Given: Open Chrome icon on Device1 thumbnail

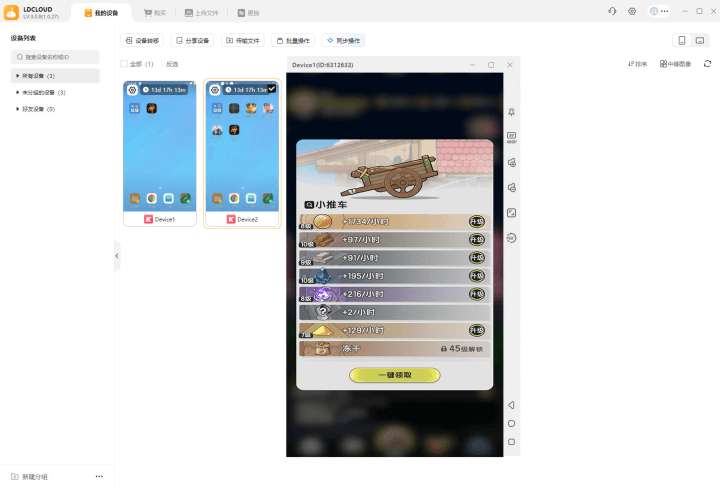Looking at the screenshot, I should coord(152,198).
